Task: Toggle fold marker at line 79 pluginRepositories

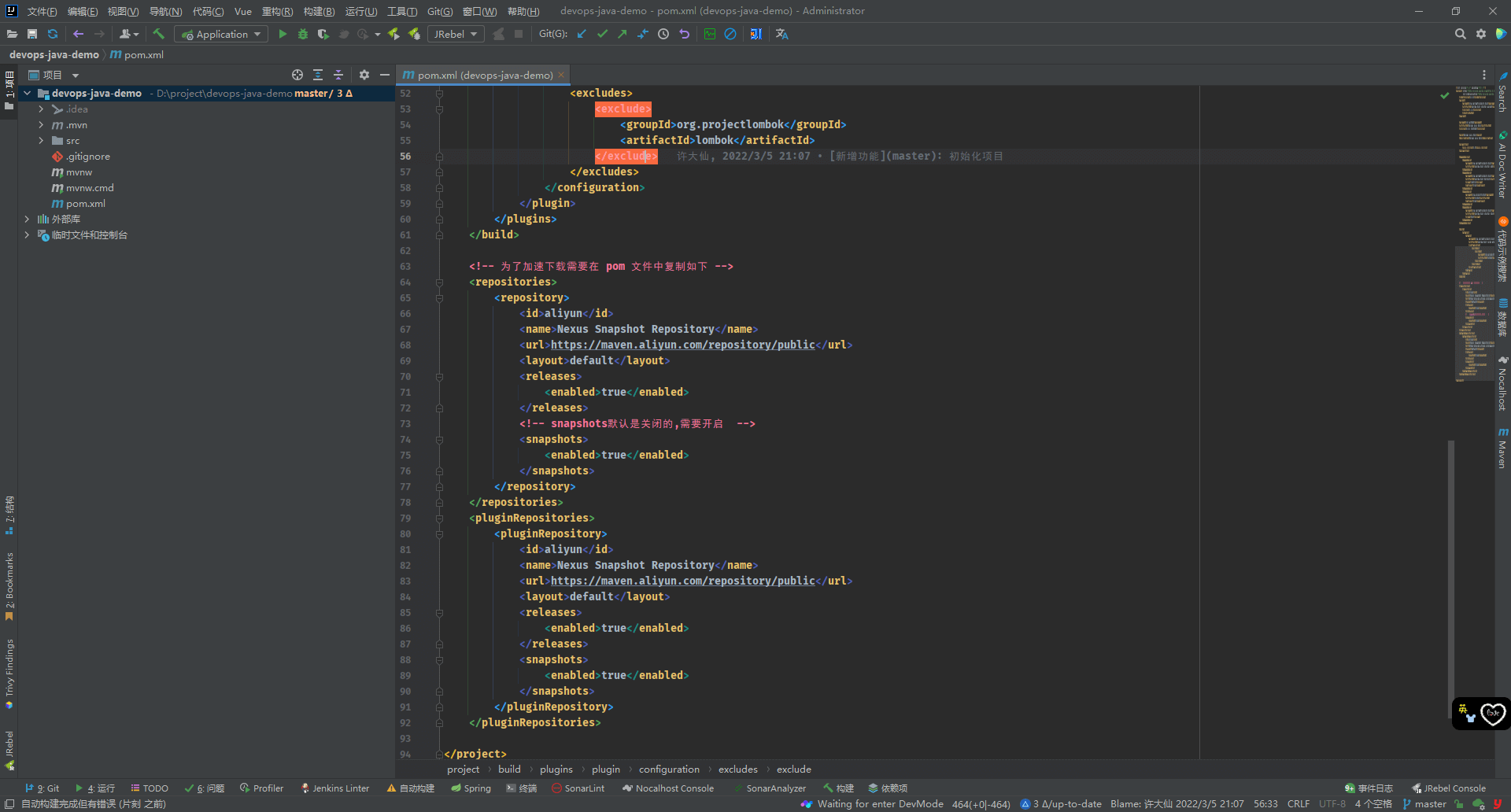Action: pos(439,518)
